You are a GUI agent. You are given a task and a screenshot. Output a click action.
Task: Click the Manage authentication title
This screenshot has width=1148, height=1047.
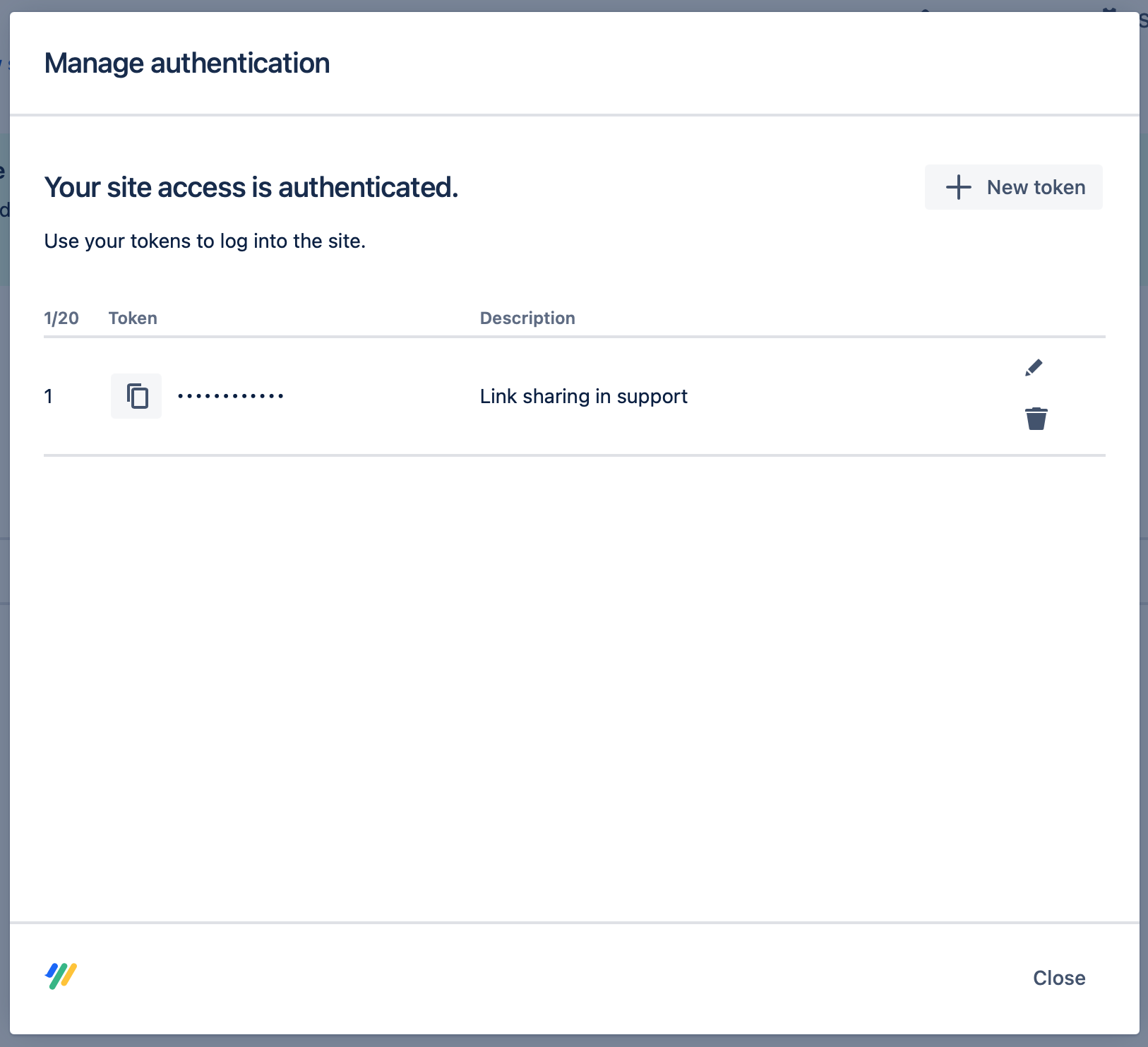(186, 63)
